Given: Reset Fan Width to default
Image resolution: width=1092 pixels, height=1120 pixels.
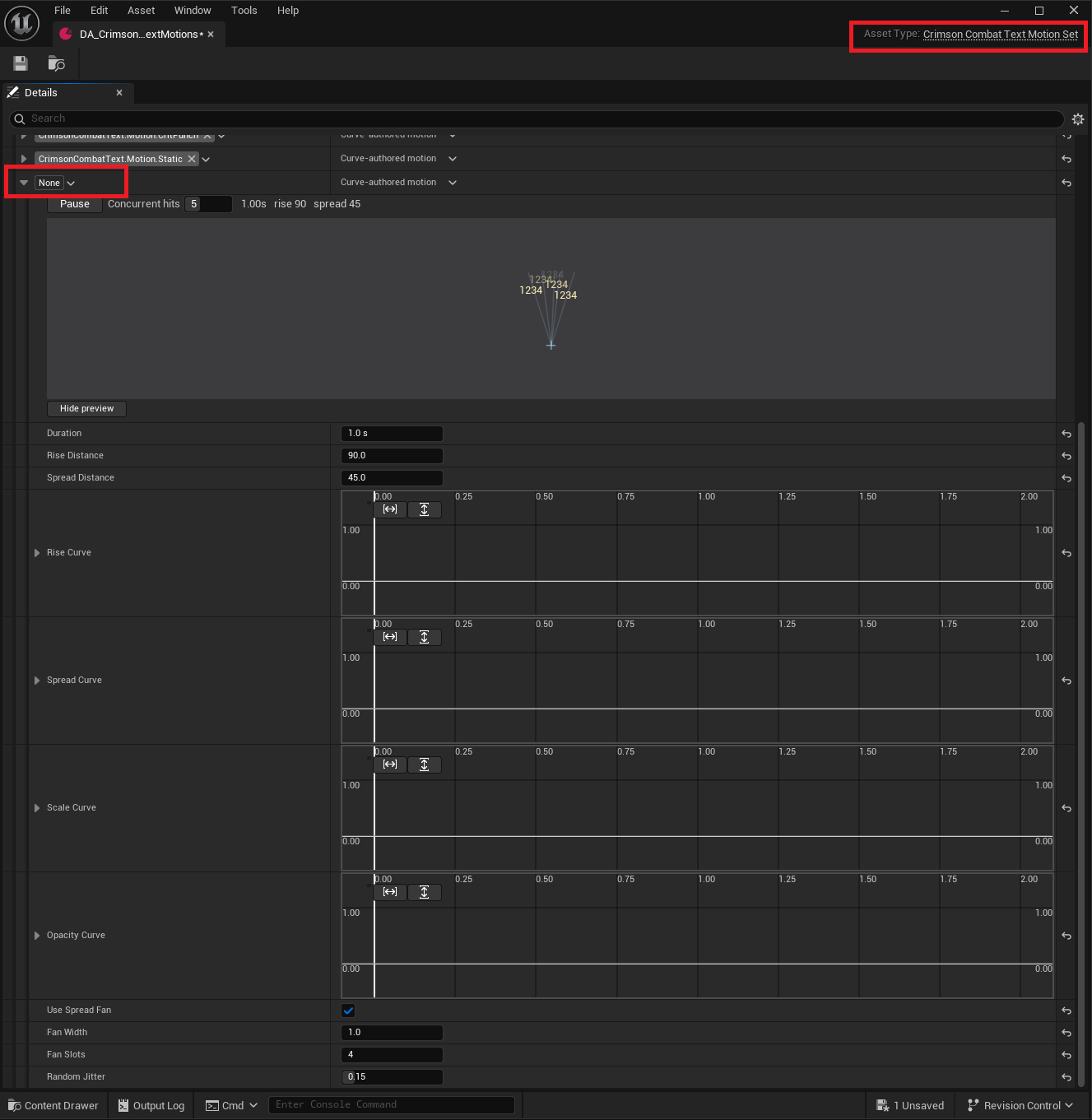Looking at the screenshot, I should coord(1066,1033).
